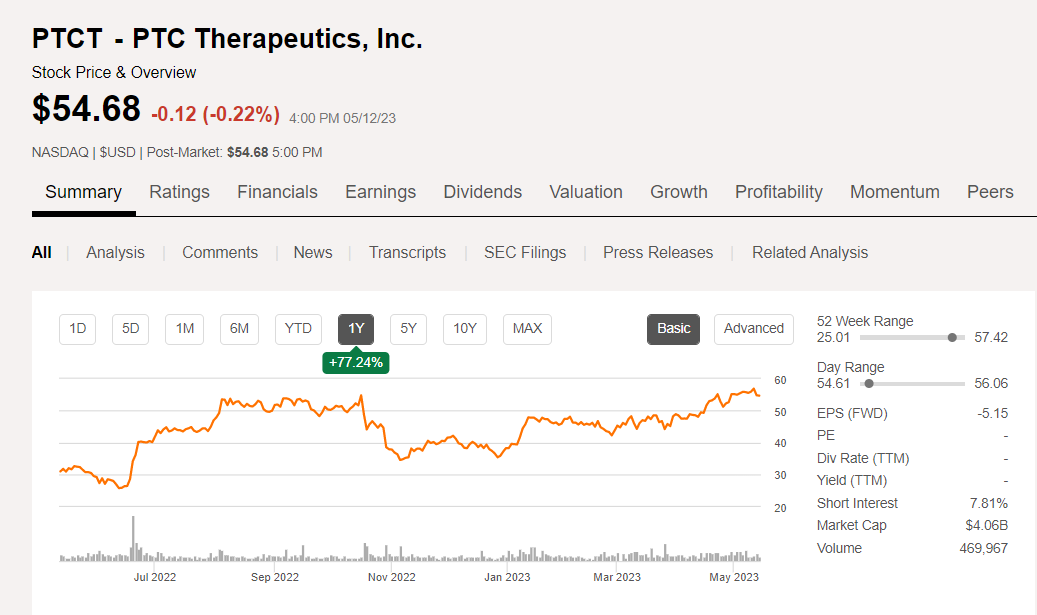This screenshot has height=615, width=1037.
Task: Select Basic chart mode
Action: [x=673, y=329]
